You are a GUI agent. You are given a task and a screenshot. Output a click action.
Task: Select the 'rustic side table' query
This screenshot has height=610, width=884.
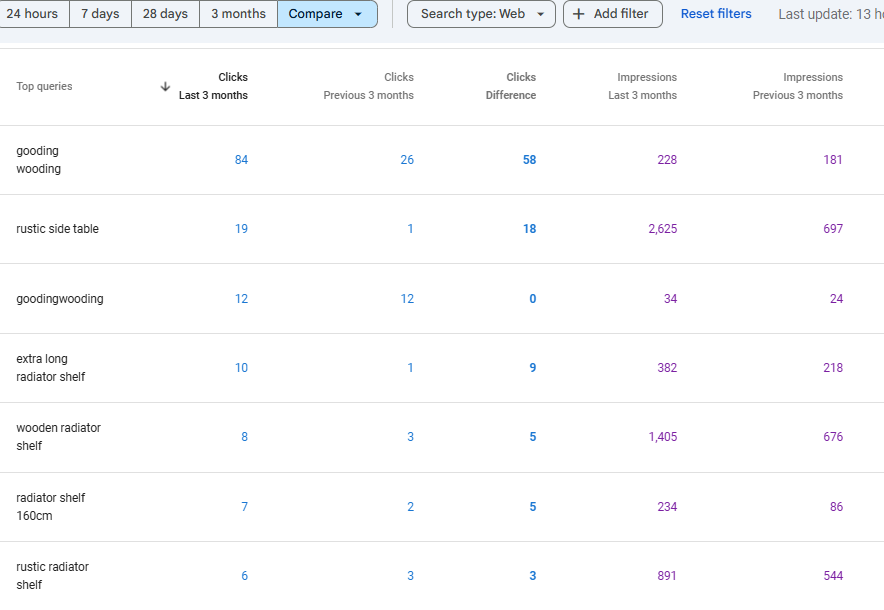pyautogui.click(x=57, y=229)
